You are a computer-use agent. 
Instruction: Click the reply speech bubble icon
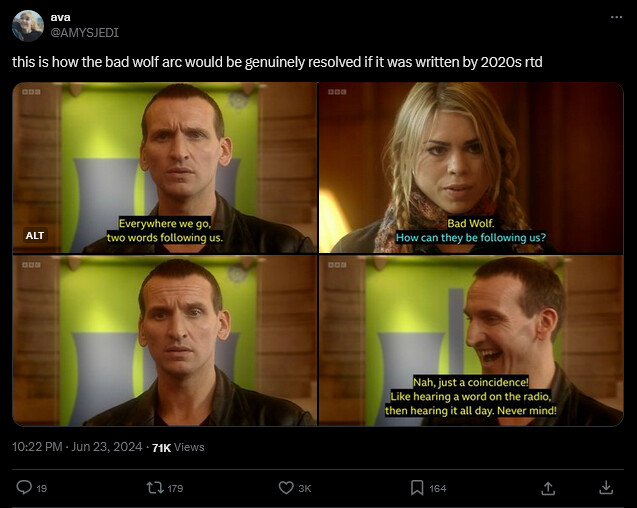(x=24, y=487)
